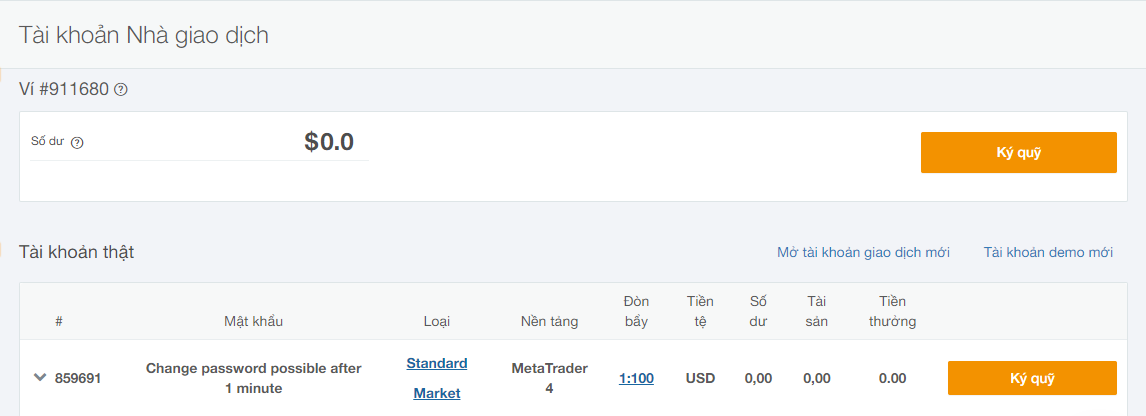1146x416 pixels.
Task: Click MetaTrader 4 platform cell
Action: click(x=550, y=378)
